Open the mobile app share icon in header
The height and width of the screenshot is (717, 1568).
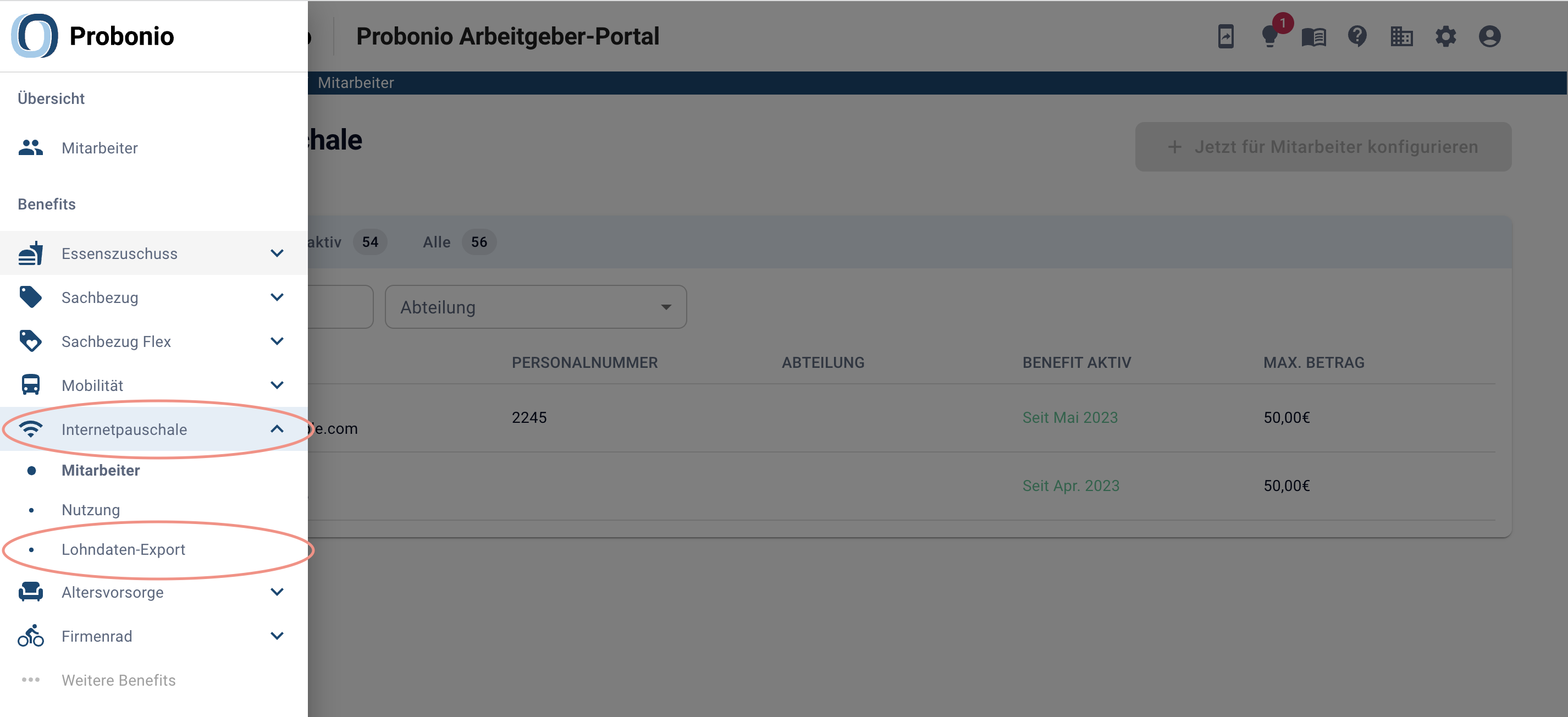click(1225, 36)
